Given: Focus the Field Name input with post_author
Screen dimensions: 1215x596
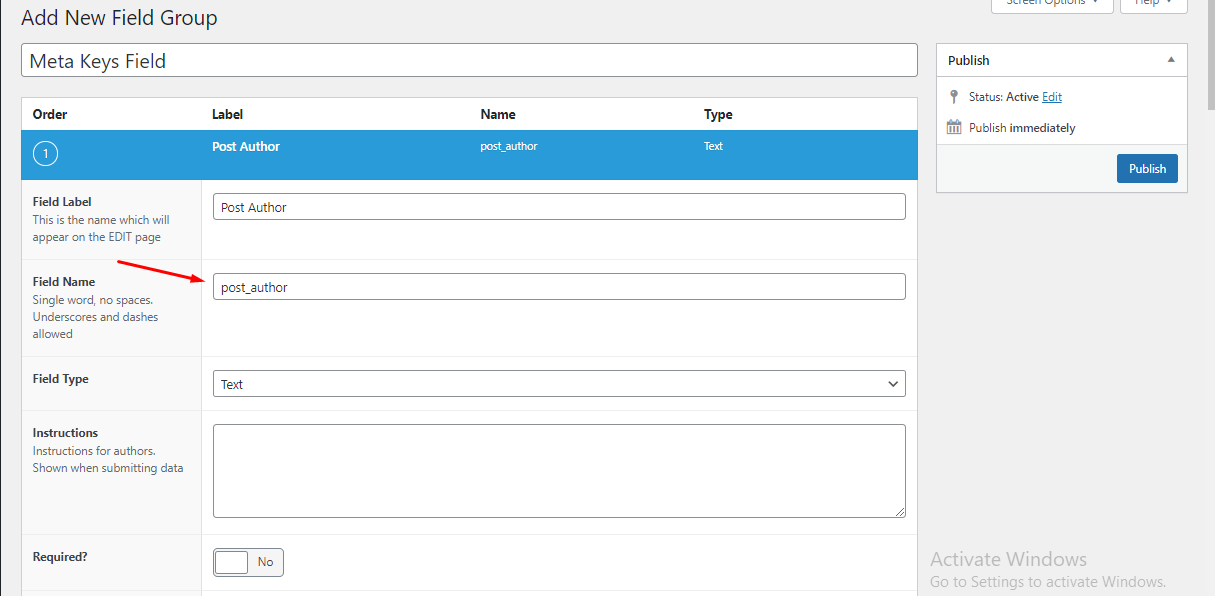Looking at the screenshot, I should pos(559,287).
